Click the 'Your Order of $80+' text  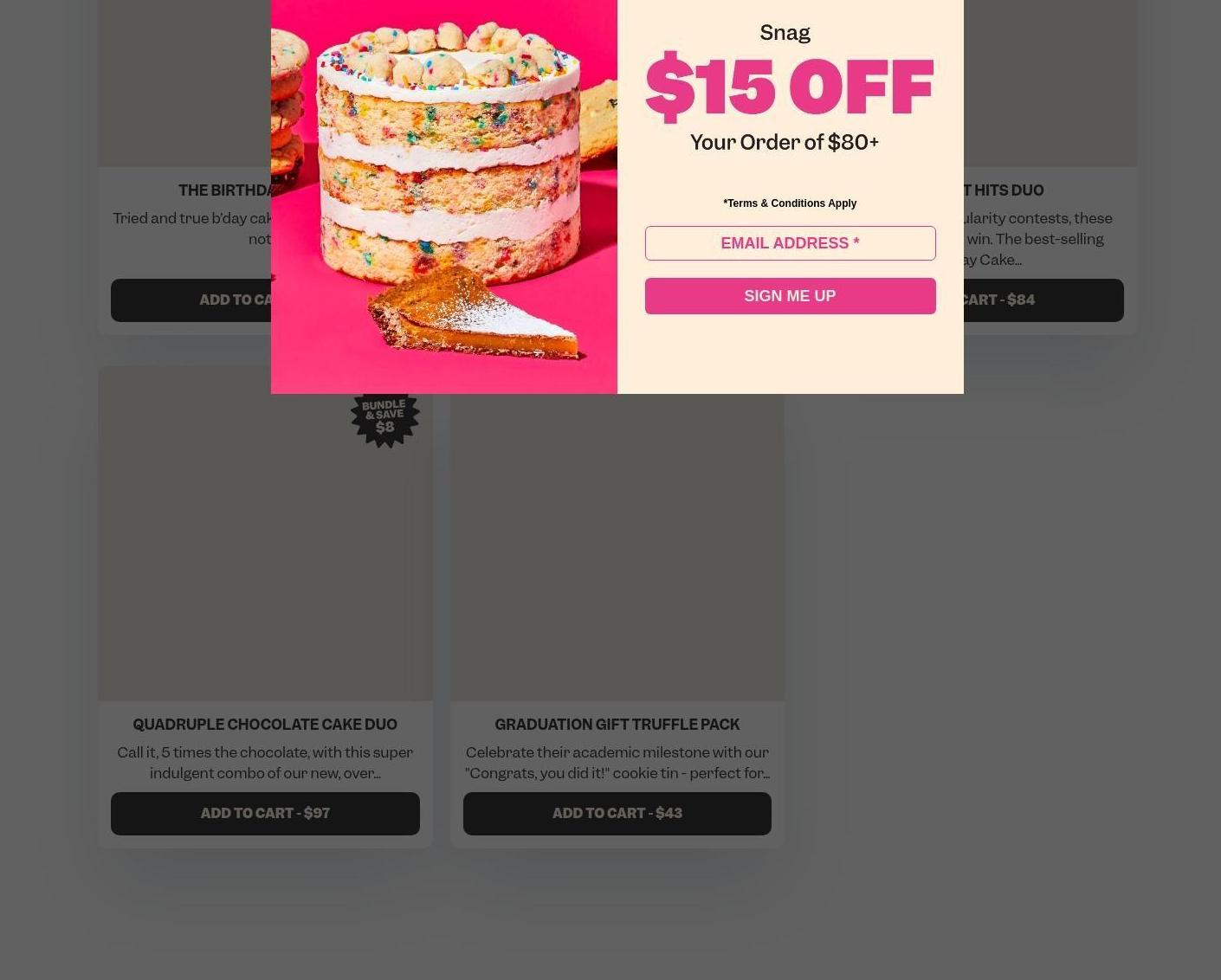785,142
